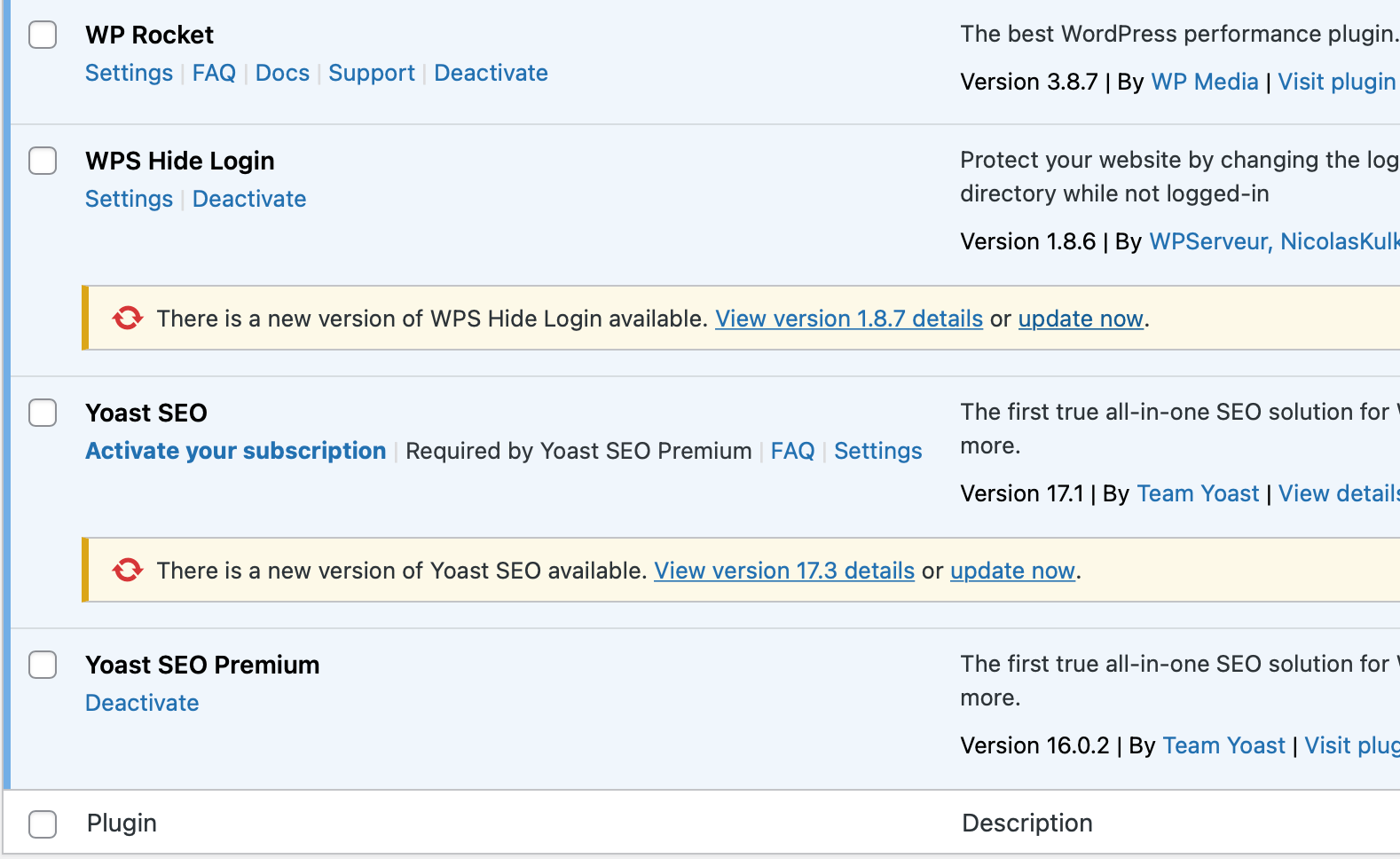
Task: Open WP Rocket Docs link
Action: (x=282, y=73)
